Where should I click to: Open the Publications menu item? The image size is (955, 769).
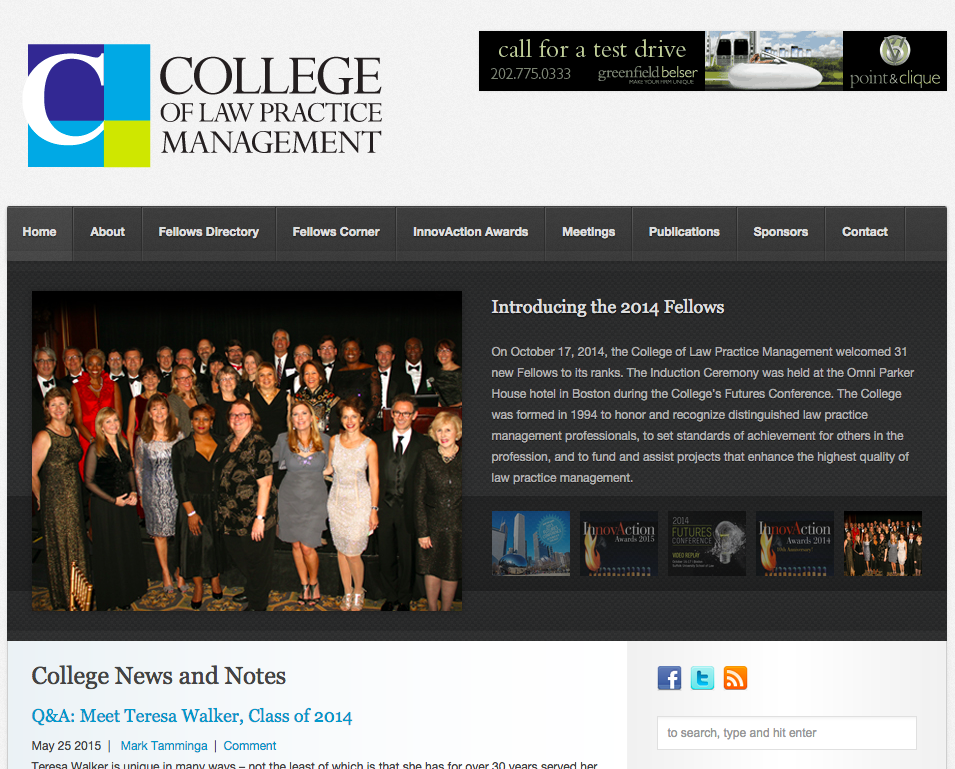(x=684, y=232)
